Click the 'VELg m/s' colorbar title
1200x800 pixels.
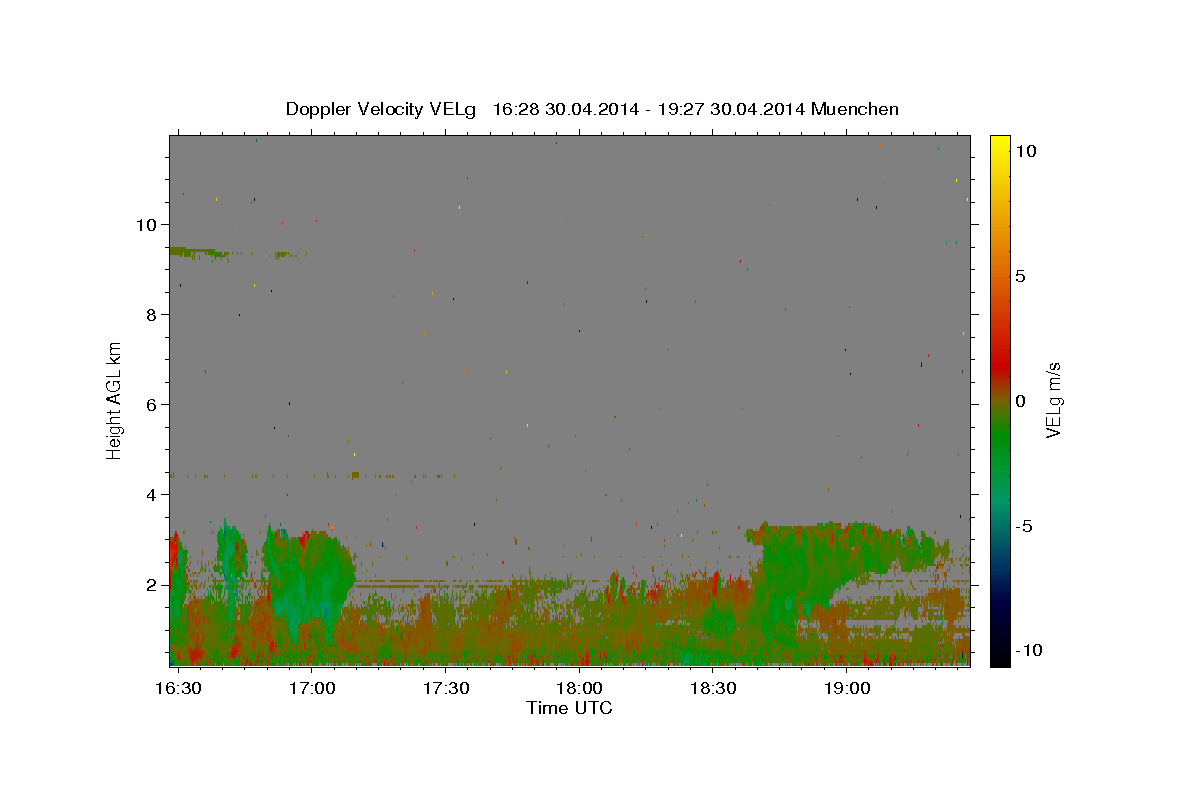click(1053, 401)
